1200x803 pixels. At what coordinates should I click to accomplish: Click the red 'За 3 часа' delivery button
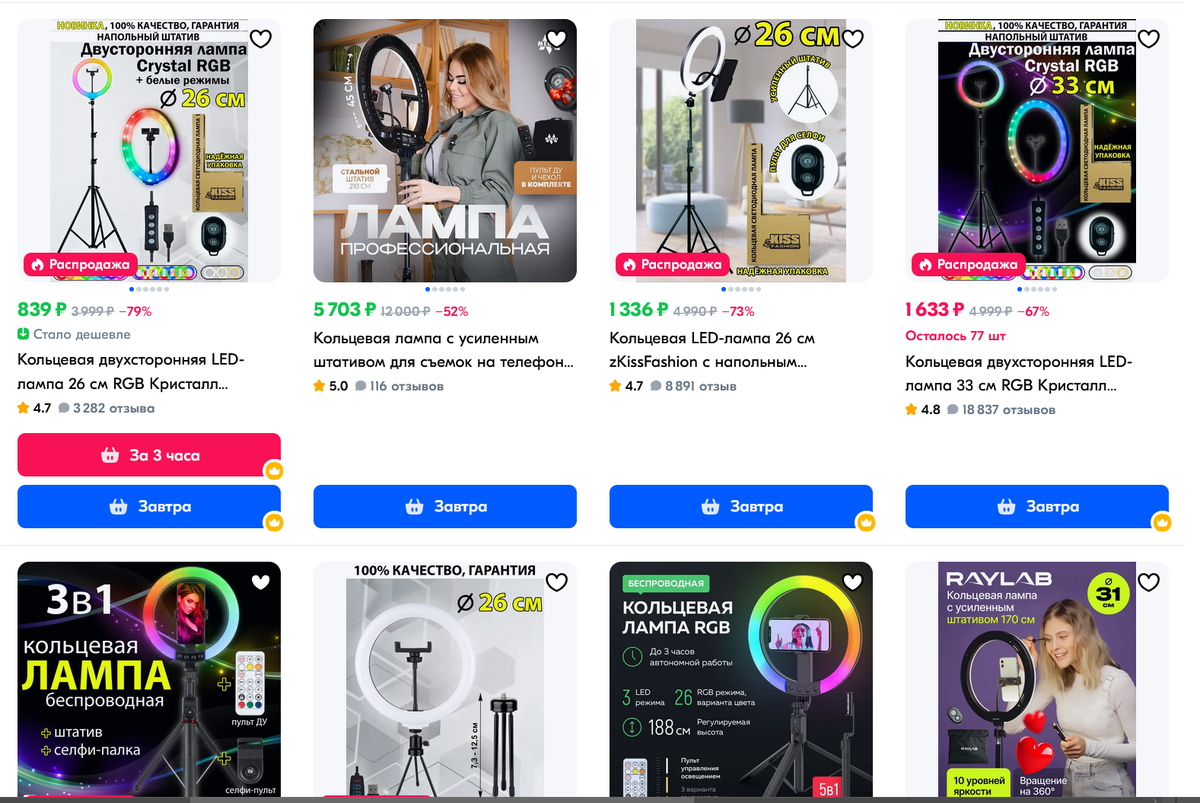pyautogui.click(x=149, y=455)
